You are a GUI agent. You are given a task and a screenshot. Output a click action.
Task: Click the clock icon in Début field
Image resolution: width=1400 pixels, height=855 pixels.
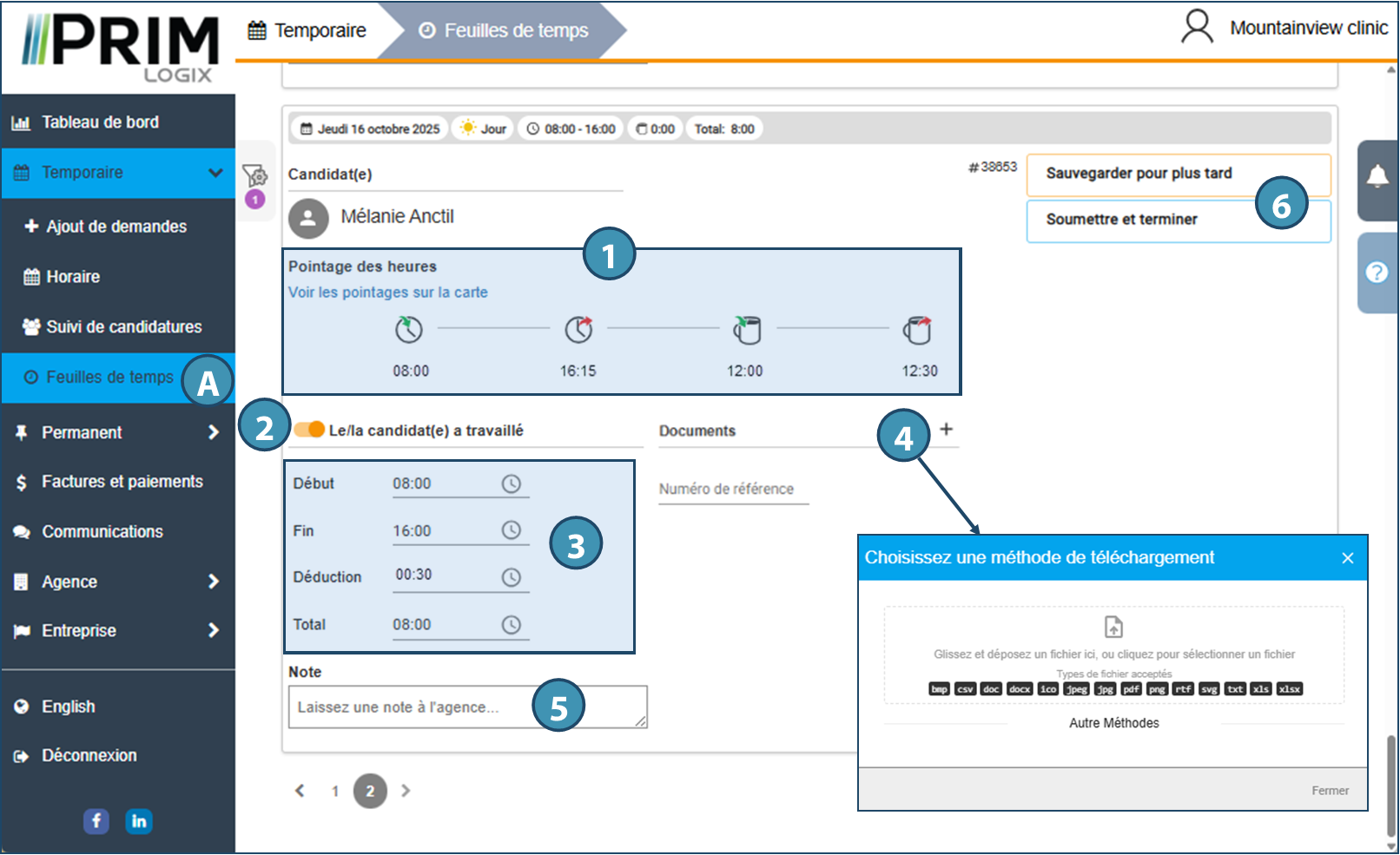click(512, 483)
